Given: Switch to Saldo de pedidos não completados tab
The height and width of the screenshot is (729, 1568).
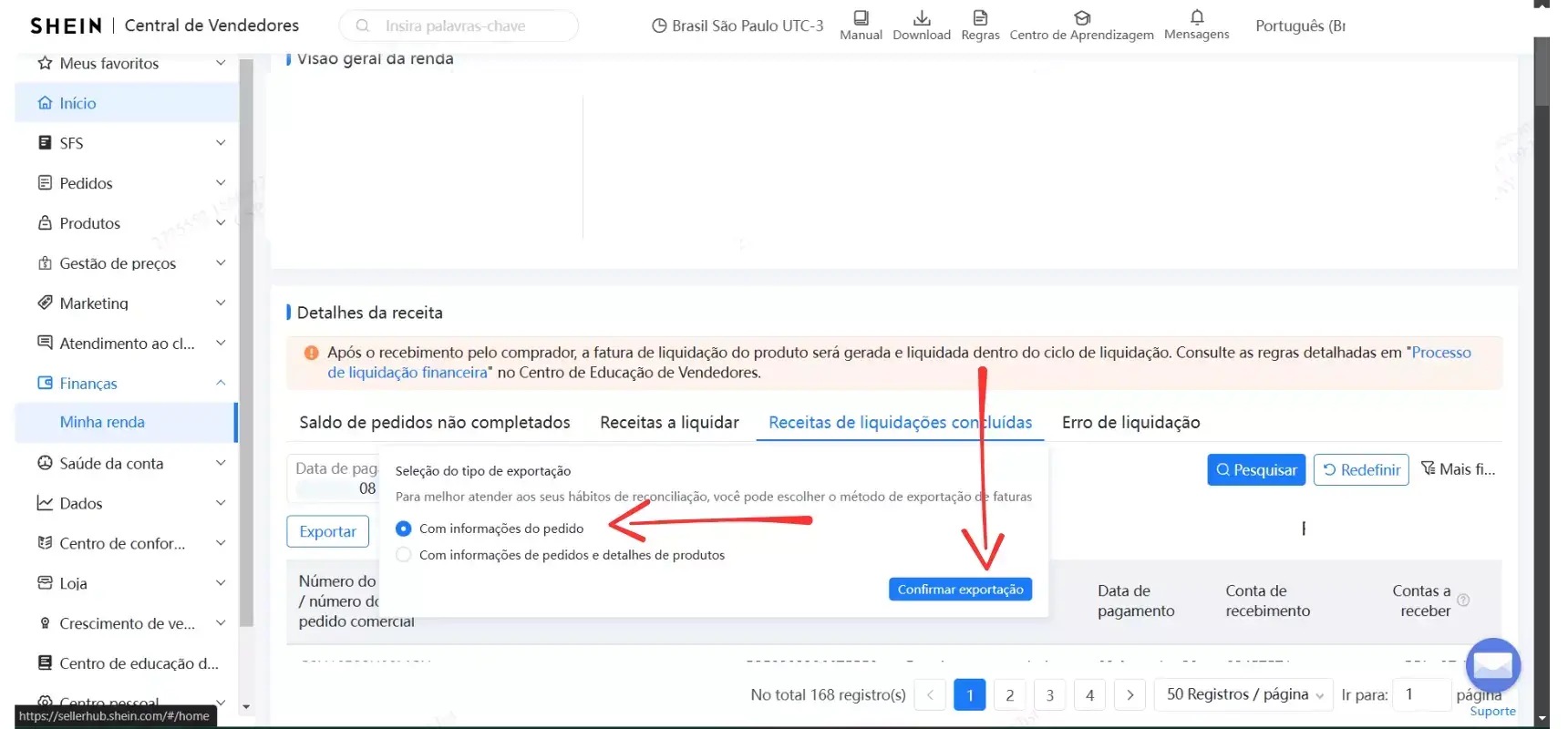Looking at the screenshot, I should (435, 422).
